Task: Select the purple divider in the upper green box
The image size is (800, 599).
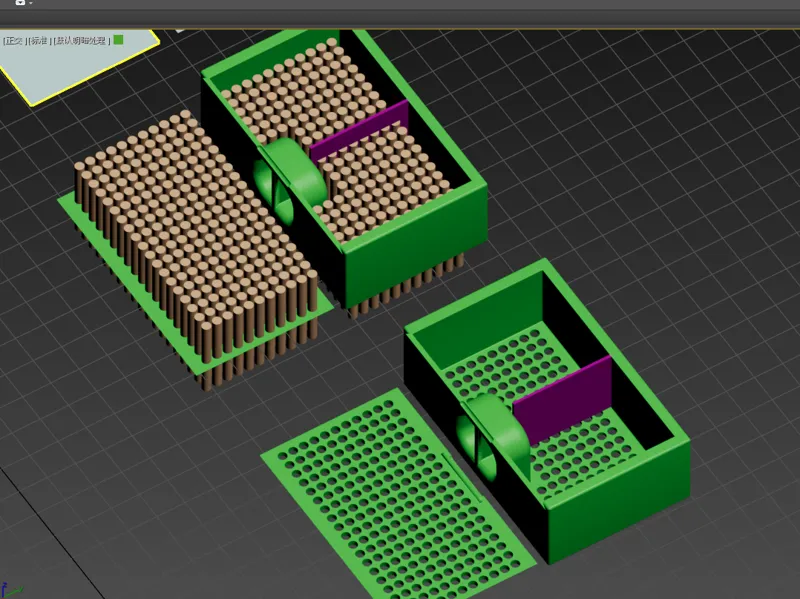Action: [x=360, y=131]
